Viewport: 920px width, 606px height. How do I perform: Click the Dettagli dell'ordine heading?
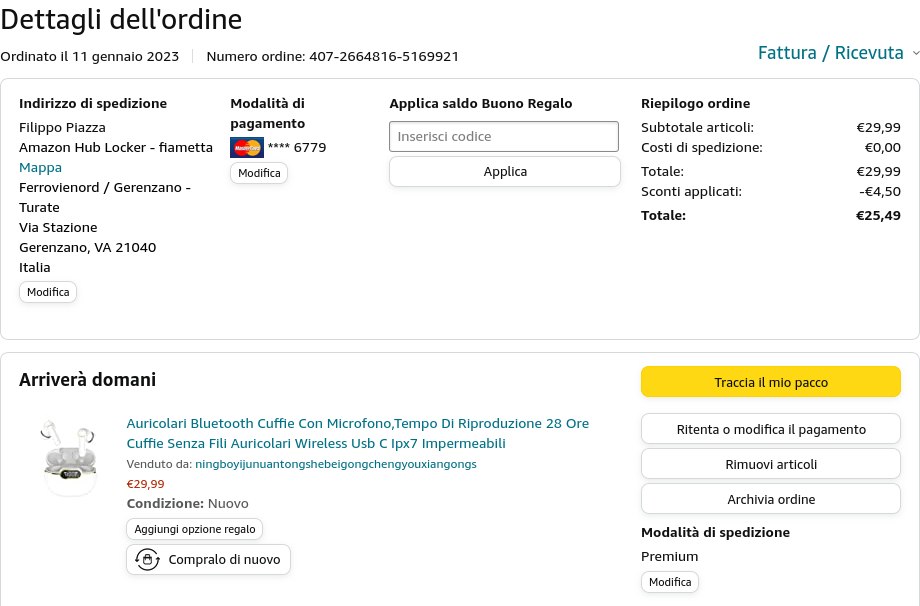[x=121, y=18]
